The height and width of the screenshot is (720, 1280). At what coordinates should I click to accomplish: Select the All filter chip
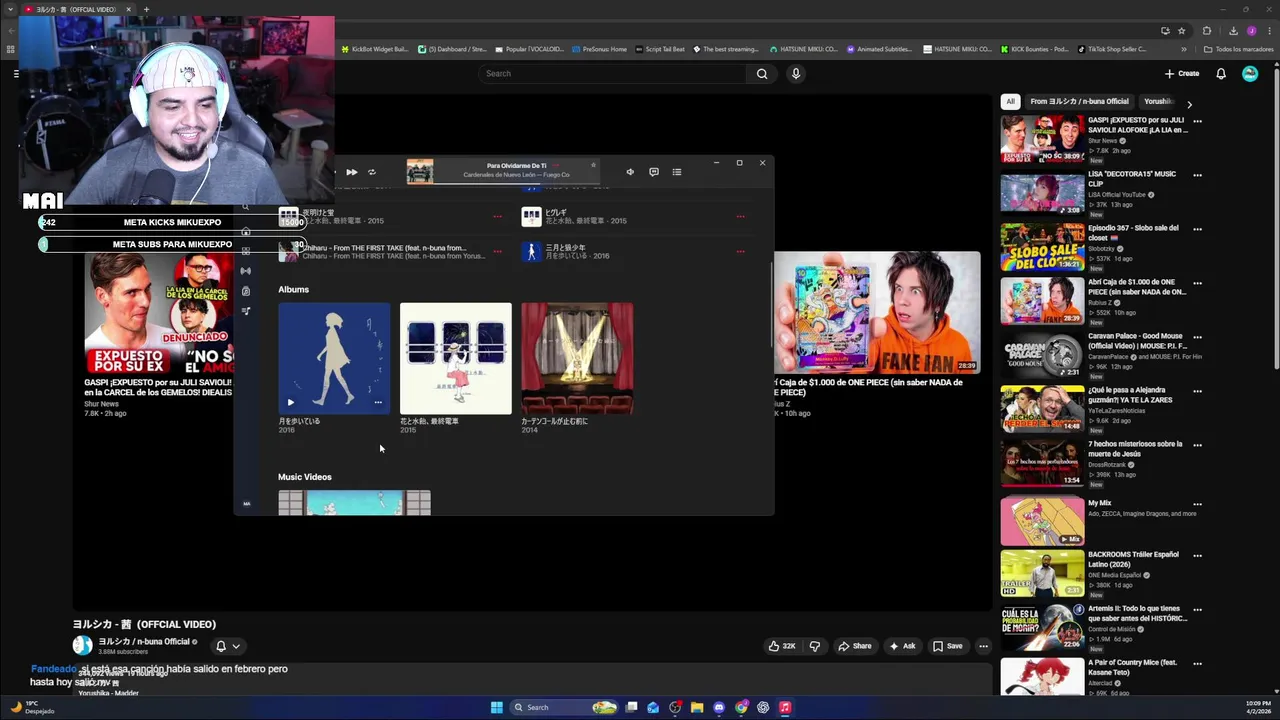coord(1010,101)
